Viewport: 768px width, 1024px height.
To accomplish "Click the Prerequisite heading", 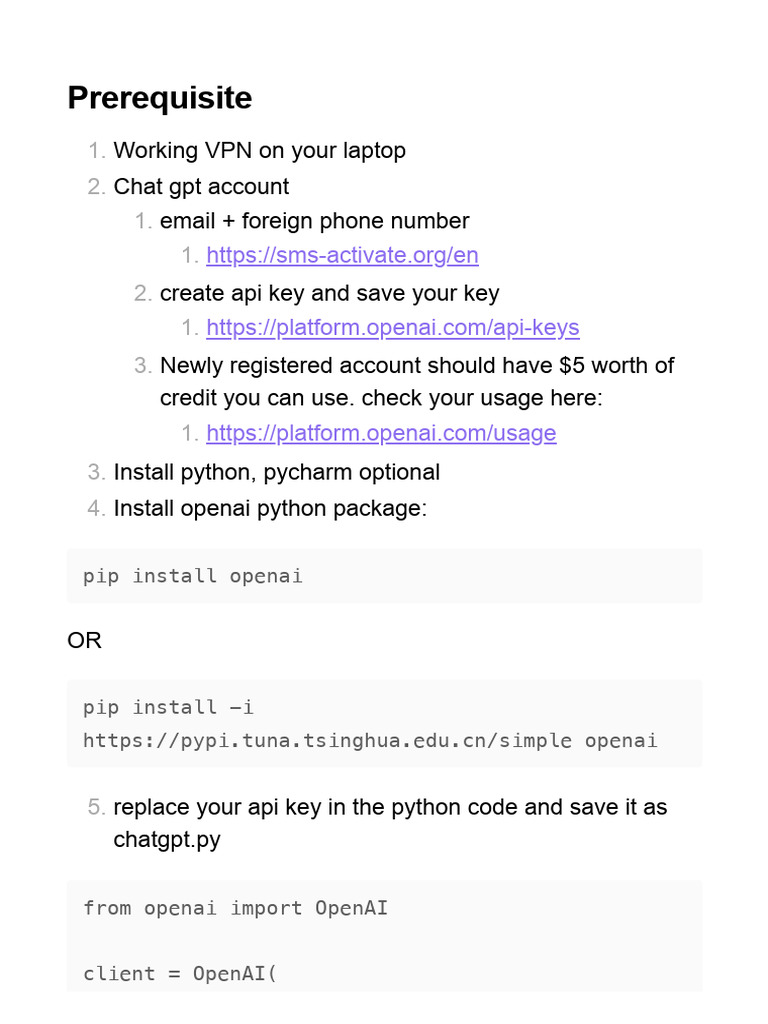I will [x=160, y=98].
